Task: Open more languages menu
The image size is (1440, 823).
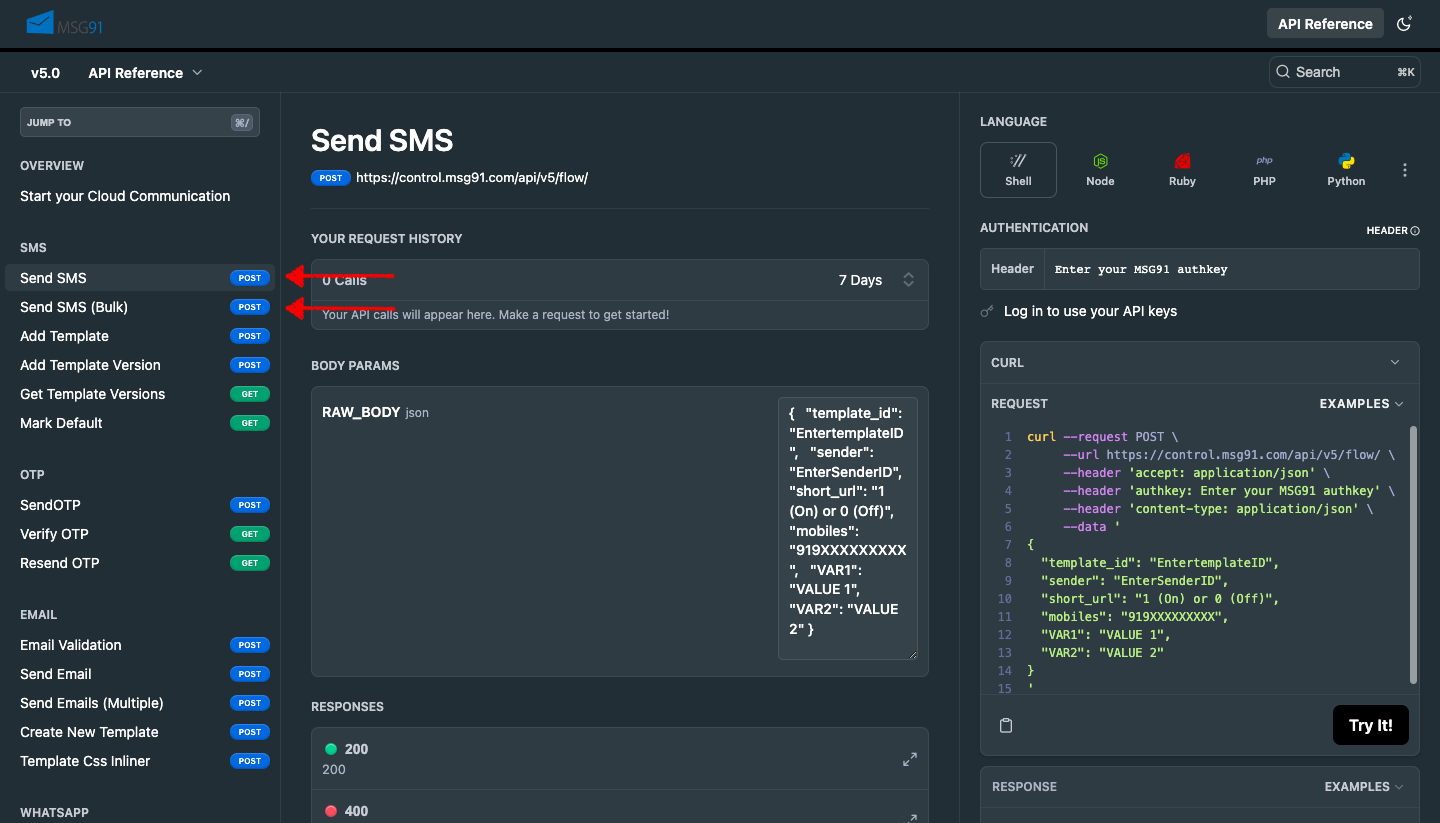Action: pyautogui.click(x=1404, y=170)
